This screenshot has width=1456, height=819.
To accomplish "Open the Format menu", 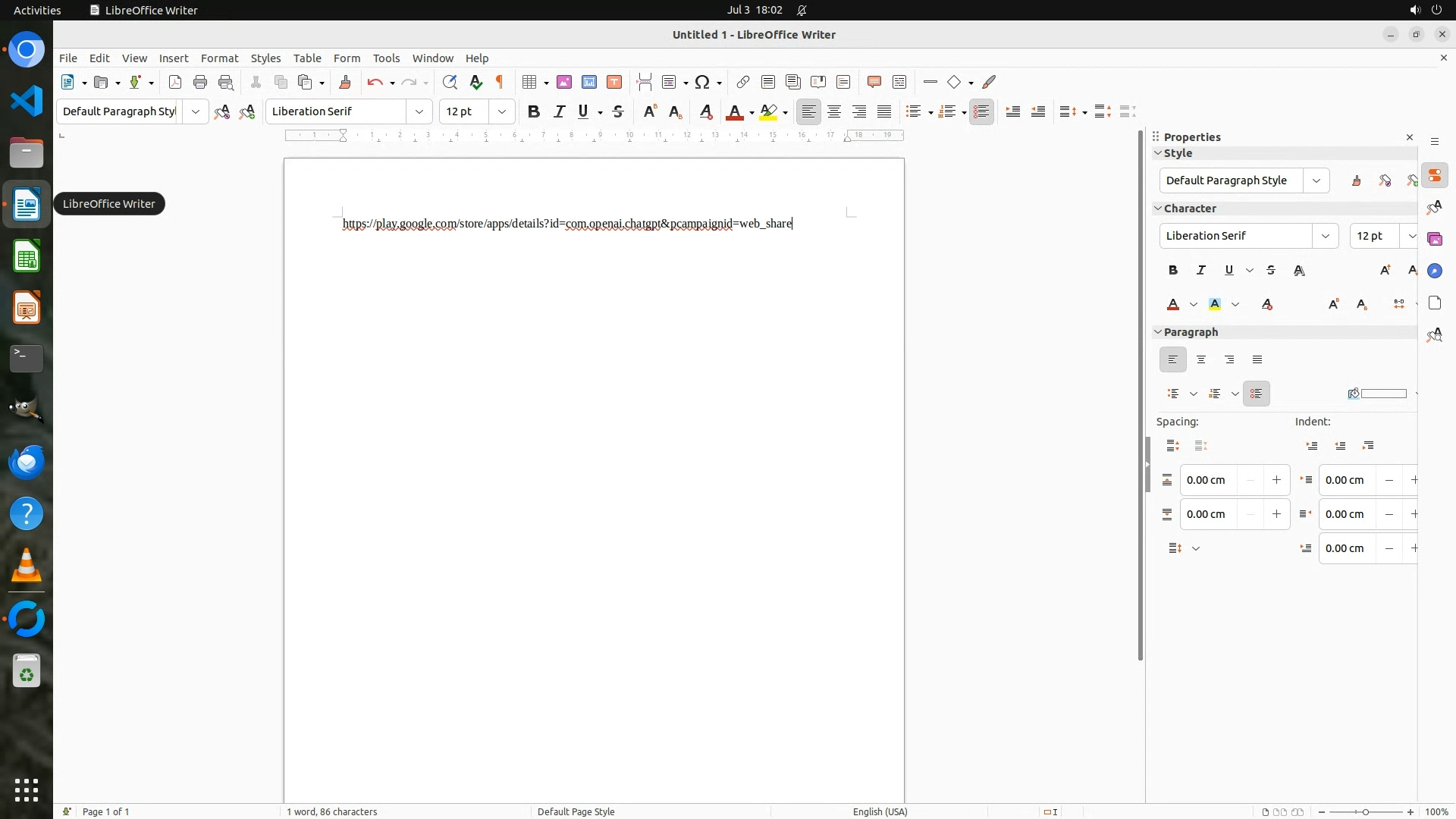I will [x=219, y=58].
